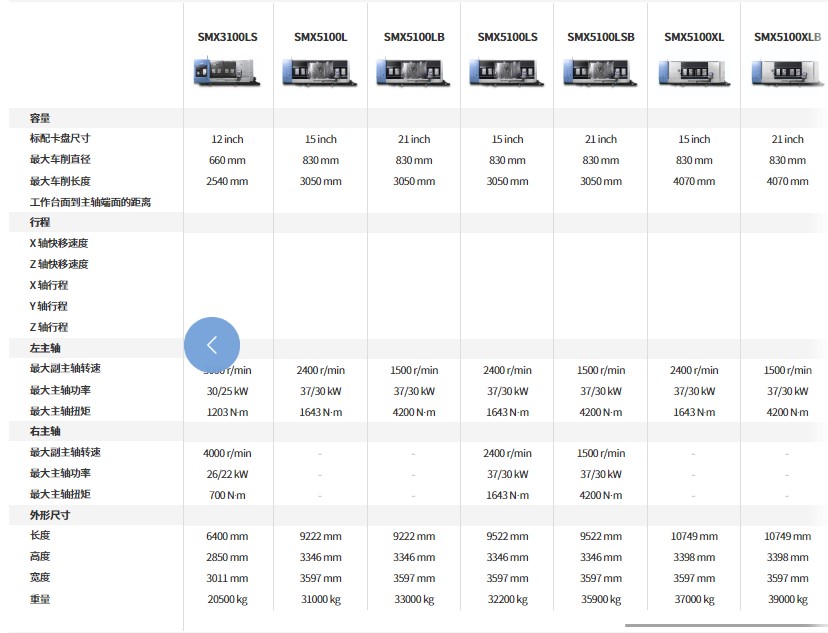This screenshot has width=828, height=633.
Task: Click the 31000 kg weight cell
Action: tap(321, 600)
